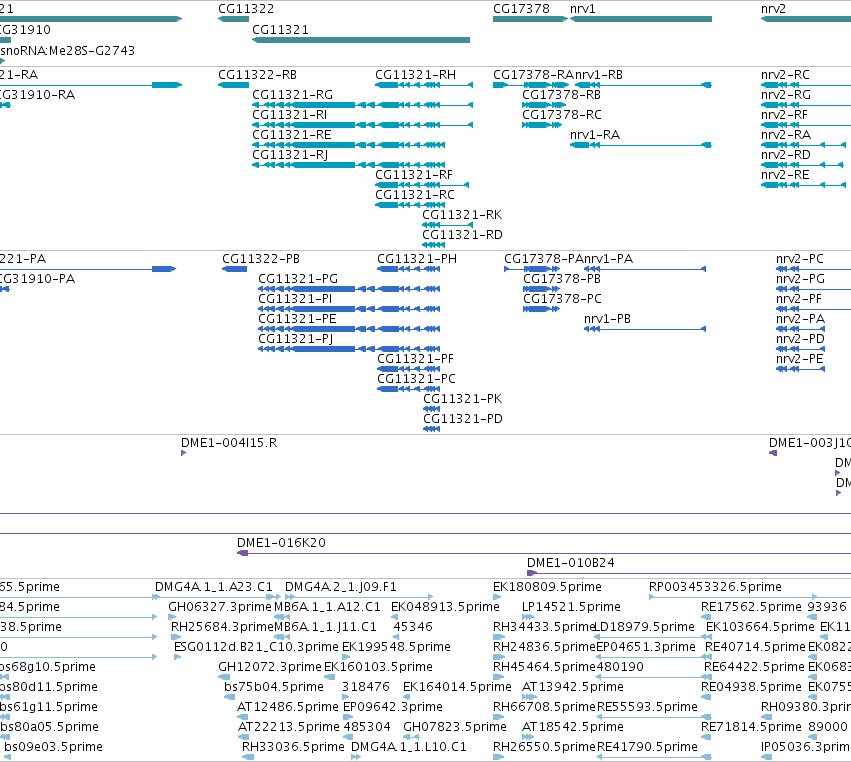Click protein nrv2-PE
Screen dimensions: 851x762
(x=799, y=359)
